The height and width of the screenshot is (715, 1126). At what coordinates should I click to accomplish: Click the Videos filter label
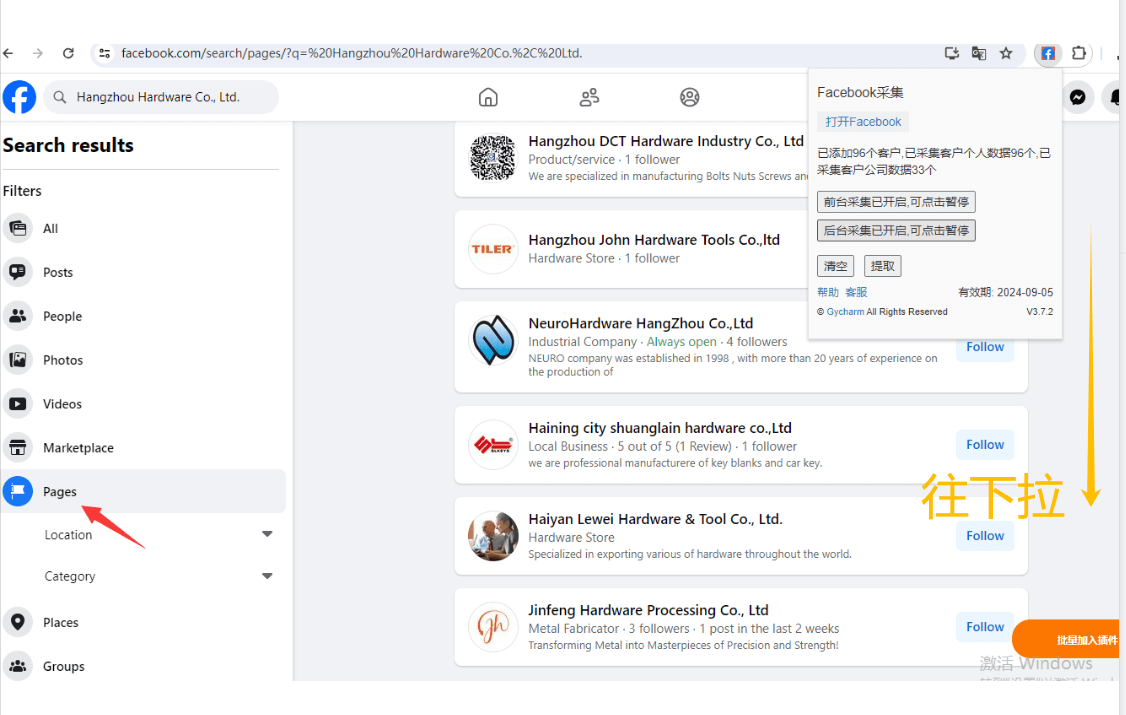pos(62,403)
